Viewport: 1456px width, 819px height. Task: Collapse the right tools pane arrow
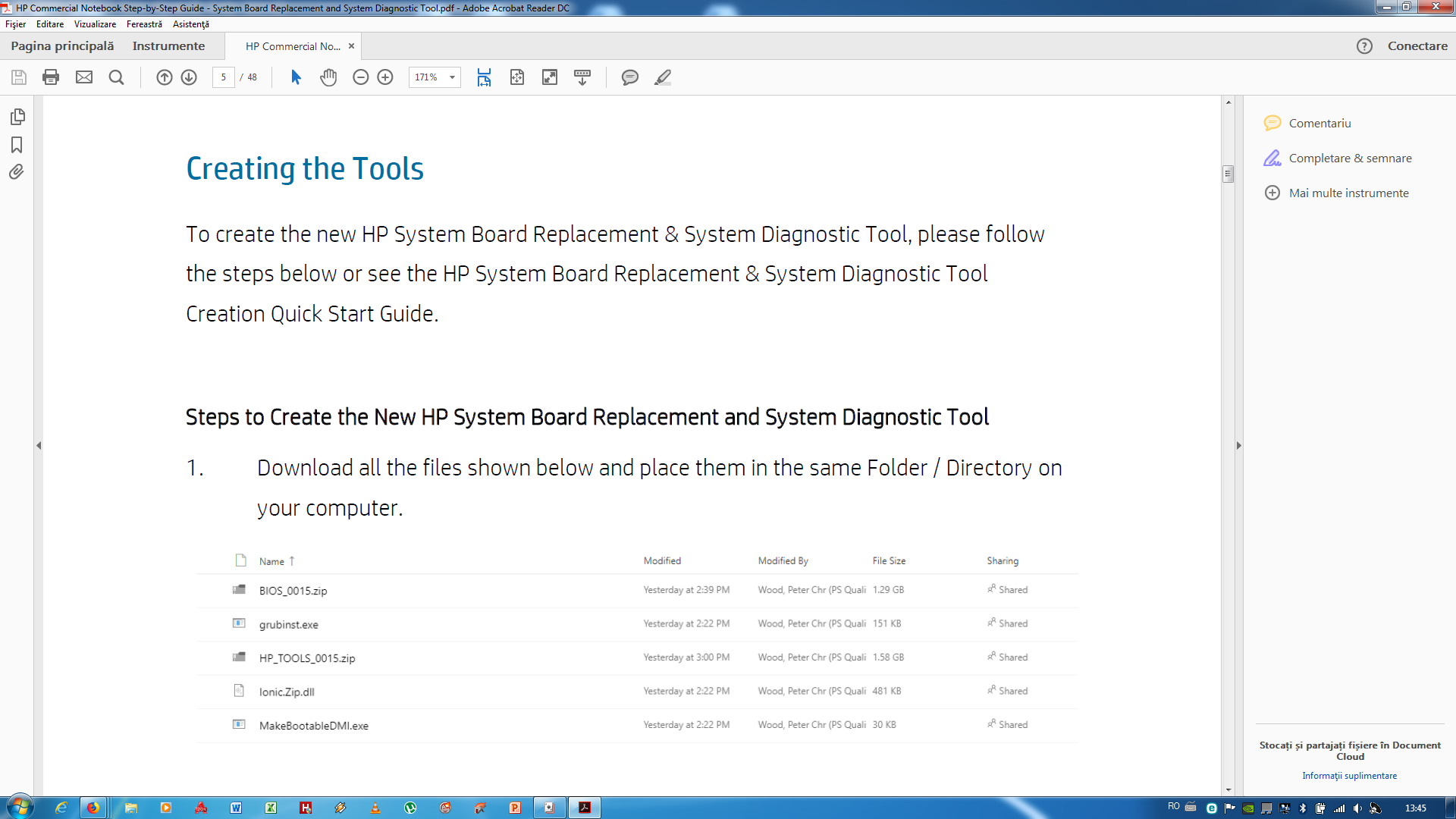click(x=1238, y=446)
